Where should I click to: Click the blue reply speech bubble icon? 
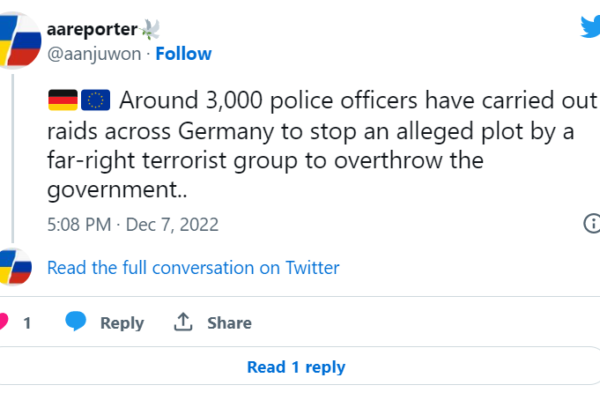click(x=76, y=321)
